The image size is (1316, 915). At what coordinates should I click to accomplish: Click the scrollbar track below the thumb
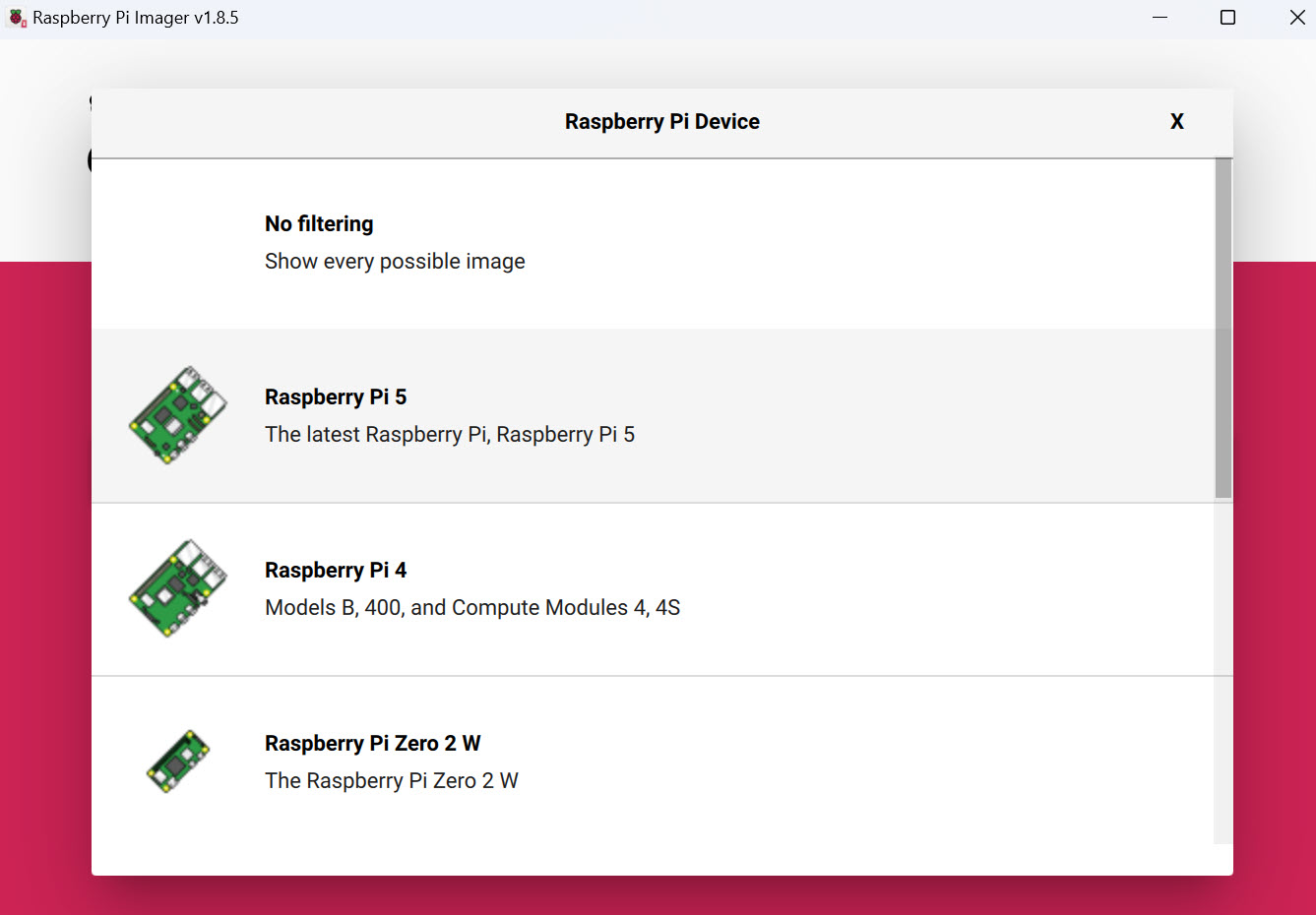(x=1222, y=671)
